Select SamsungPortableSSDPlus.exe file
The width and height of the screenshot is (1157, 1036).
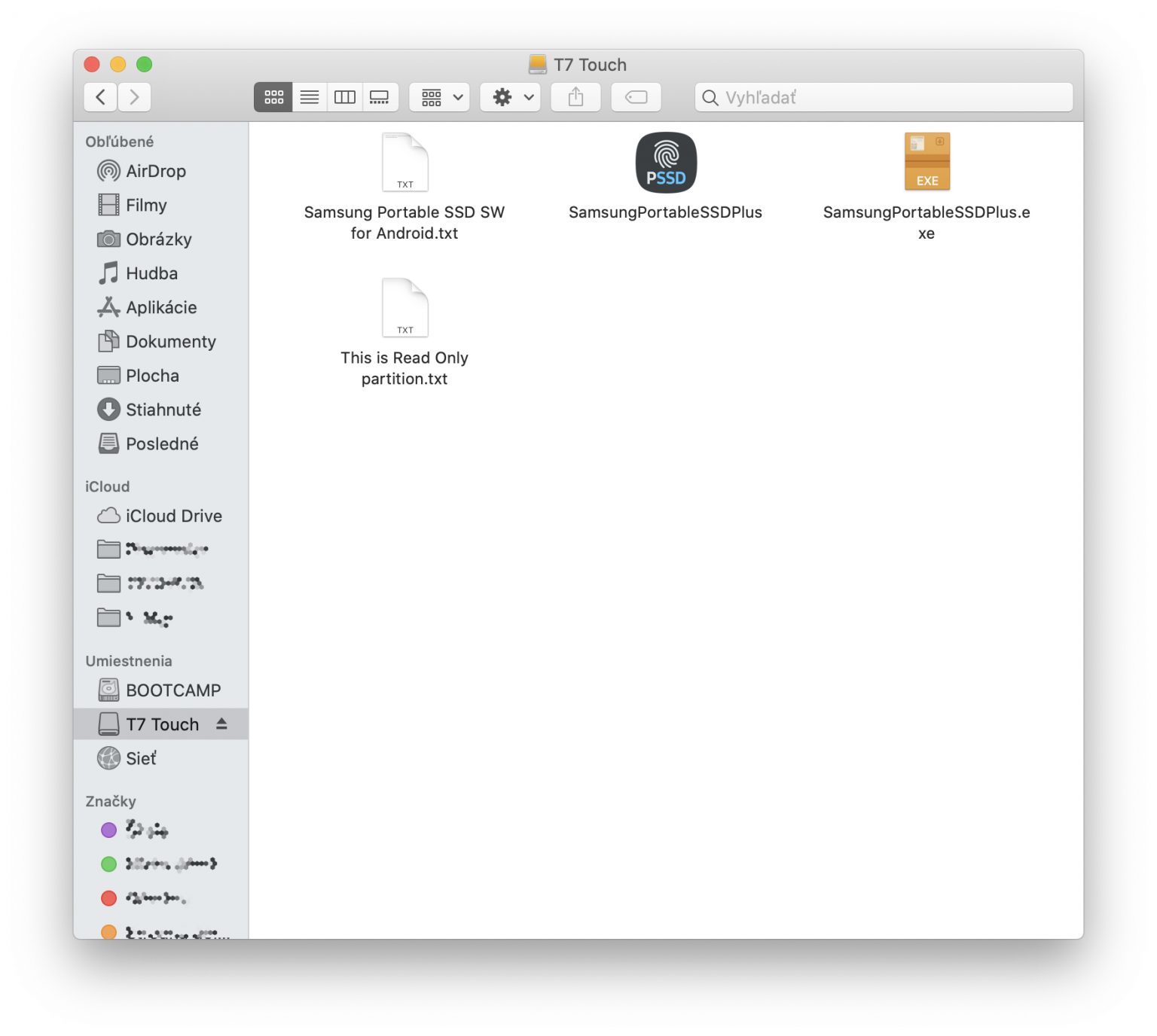[x=927, y=187]
